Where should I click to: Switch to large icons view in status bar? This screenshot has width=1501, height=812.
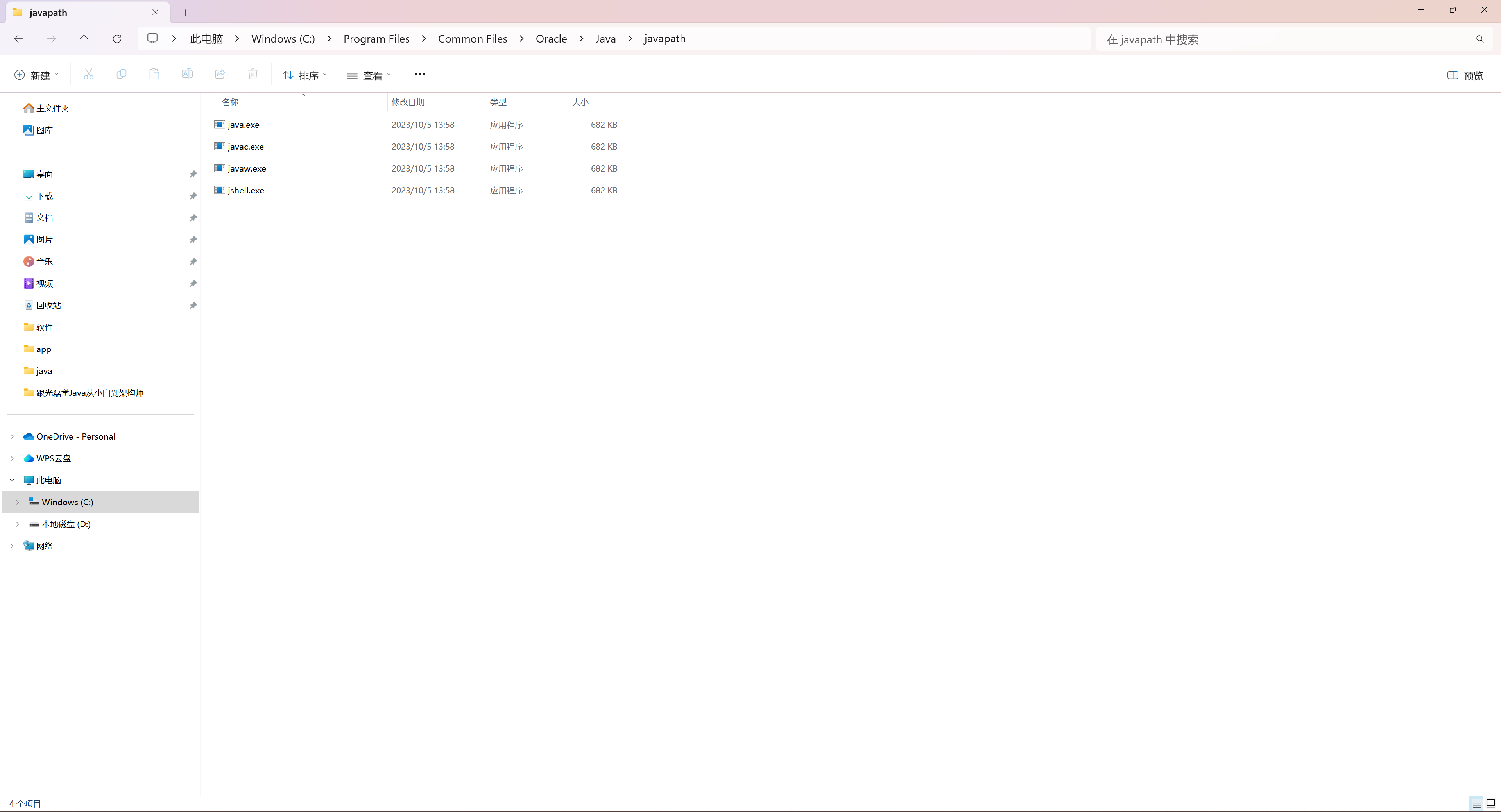[x=1491, y=804]
